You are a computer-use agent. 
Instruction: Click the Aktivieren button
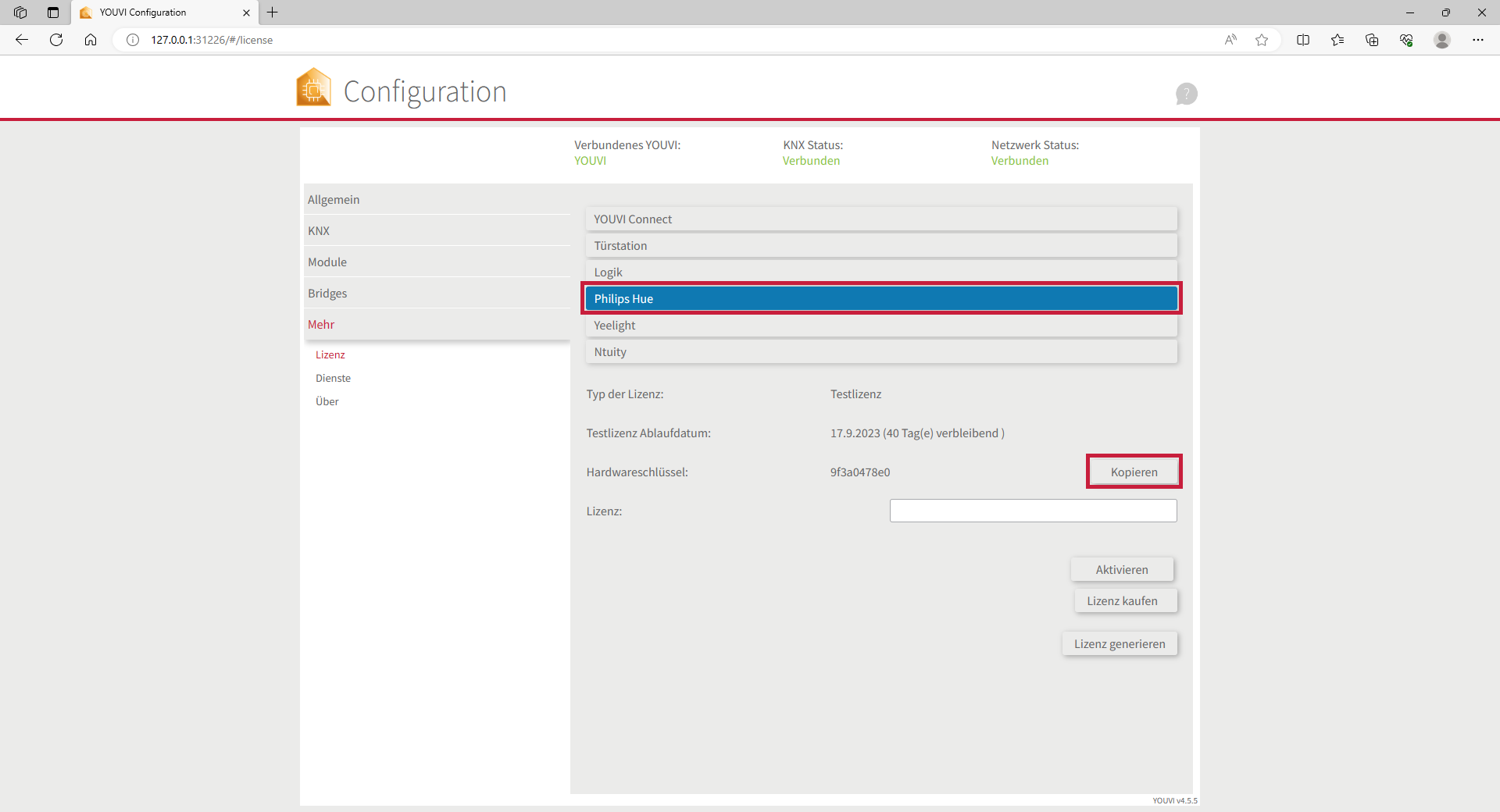[x=1122, y=569]
